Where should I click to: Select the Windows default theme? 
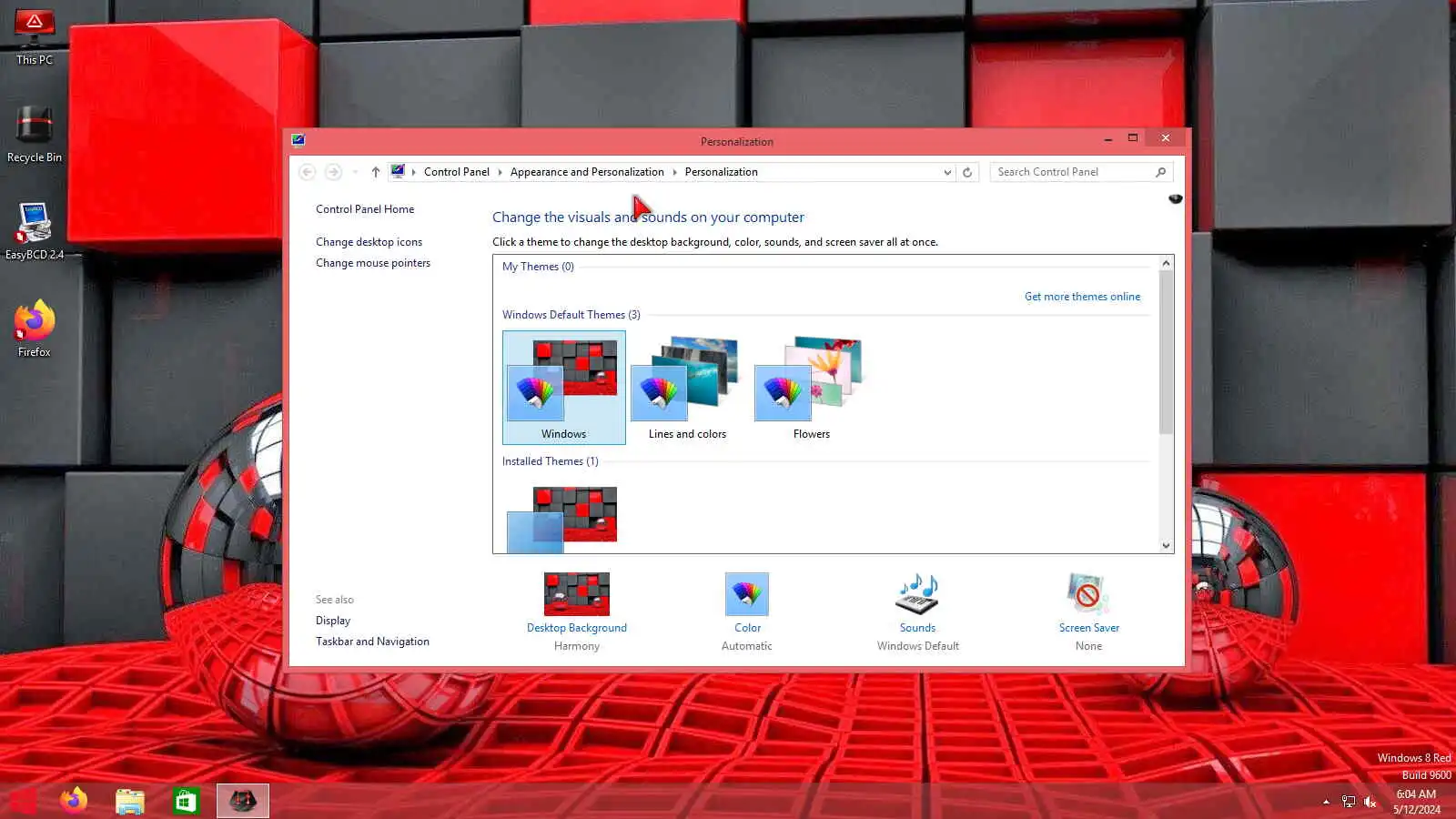coord(564,388)
